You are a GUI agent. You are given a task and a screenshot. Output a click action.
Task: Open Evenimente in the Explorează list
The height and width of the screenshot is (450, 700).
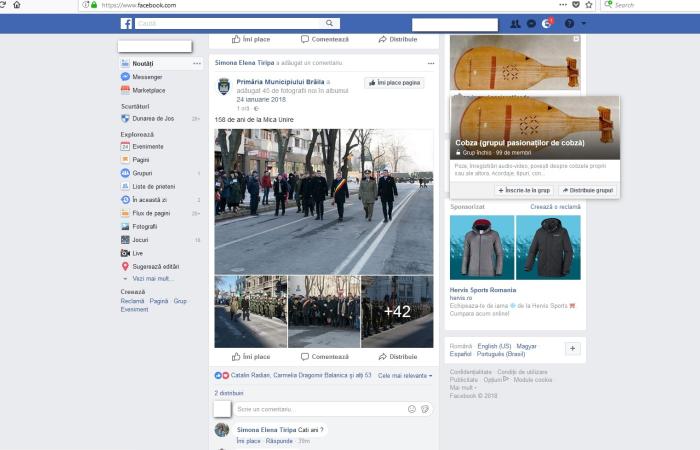click(148, 146)
